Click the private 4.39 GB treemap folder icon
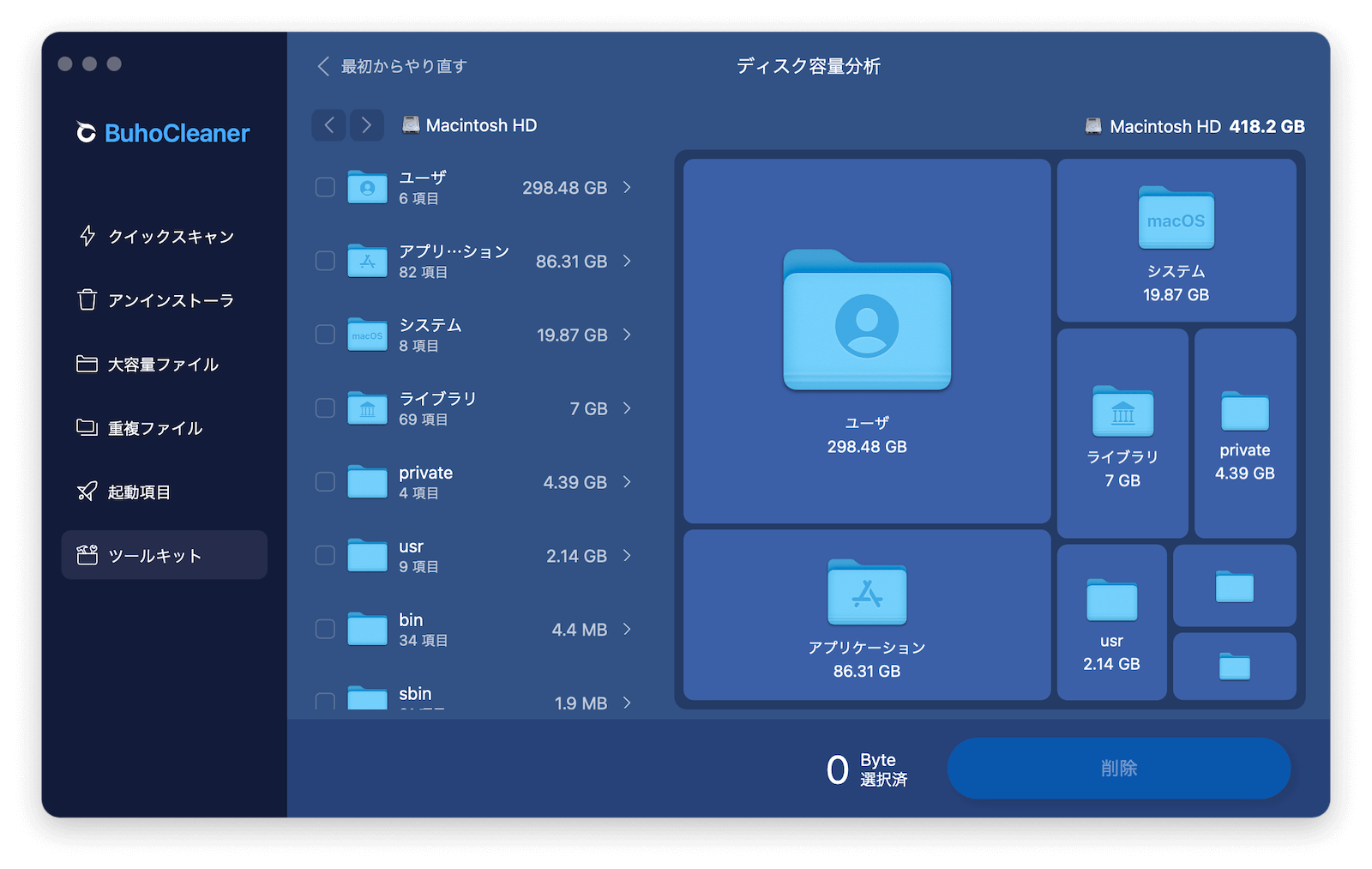Screen dimensions: 1372x869 click(x=1245, y=411)
